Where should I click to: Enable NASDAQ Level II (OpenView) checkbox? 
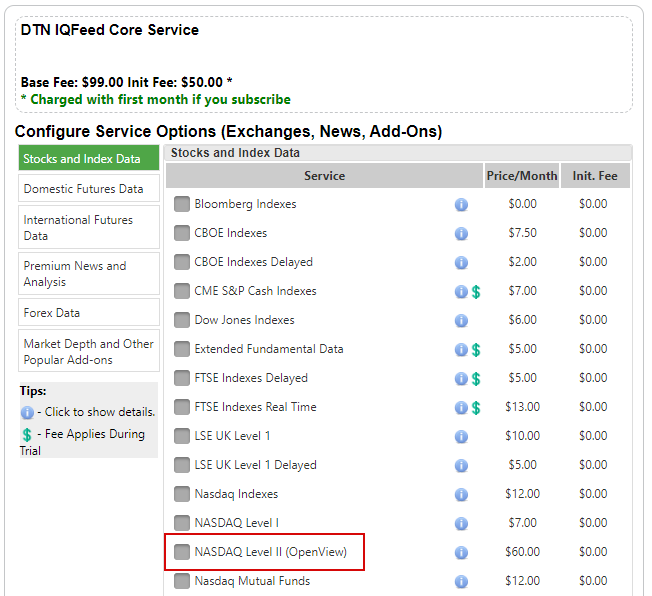[182, 552]
